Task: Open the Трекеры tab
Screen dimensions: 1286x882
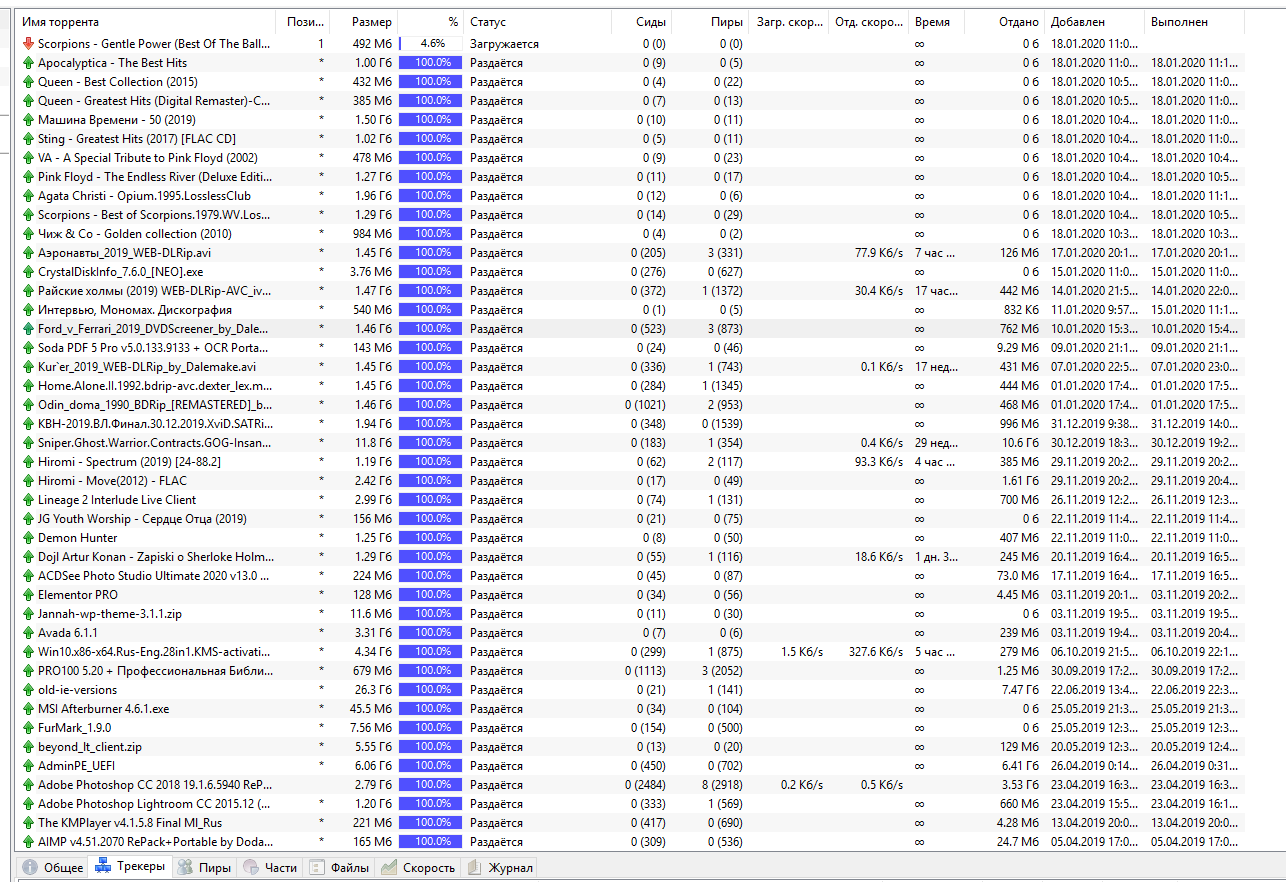Action: click(130, 867)
